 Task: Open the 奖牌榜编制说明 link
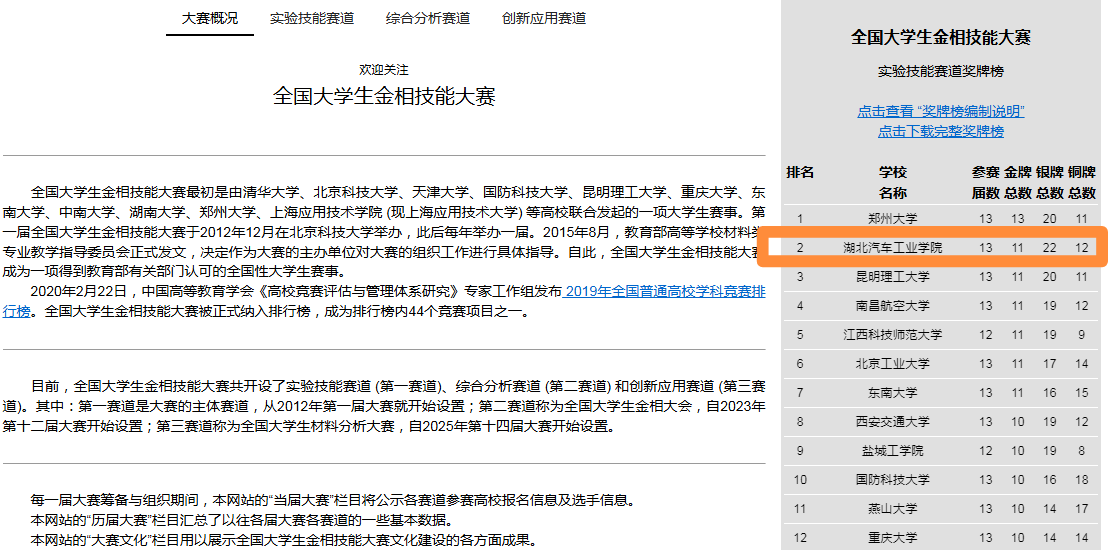point(940,111)
